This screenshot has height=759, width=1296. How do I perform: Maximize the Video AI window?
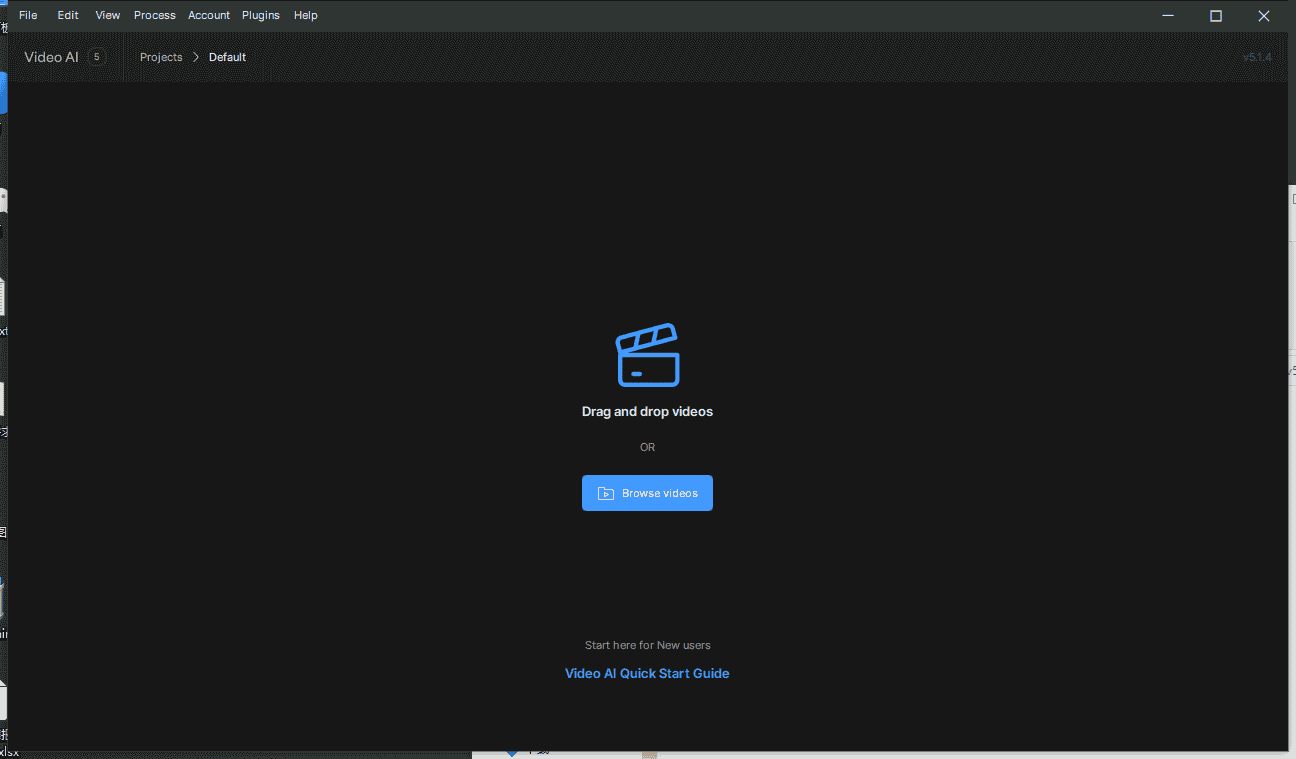(x=1216, y=15)
